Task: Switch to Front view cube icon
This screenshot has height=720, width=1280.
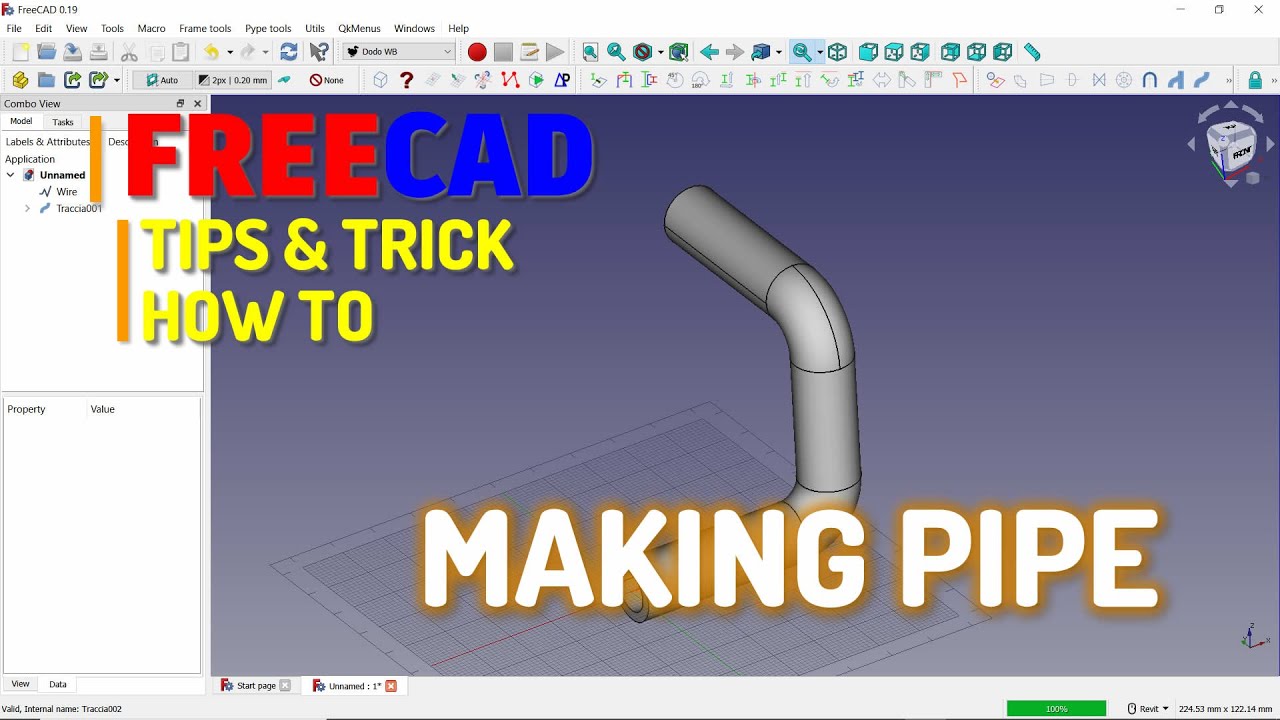Action: (868, 52)
